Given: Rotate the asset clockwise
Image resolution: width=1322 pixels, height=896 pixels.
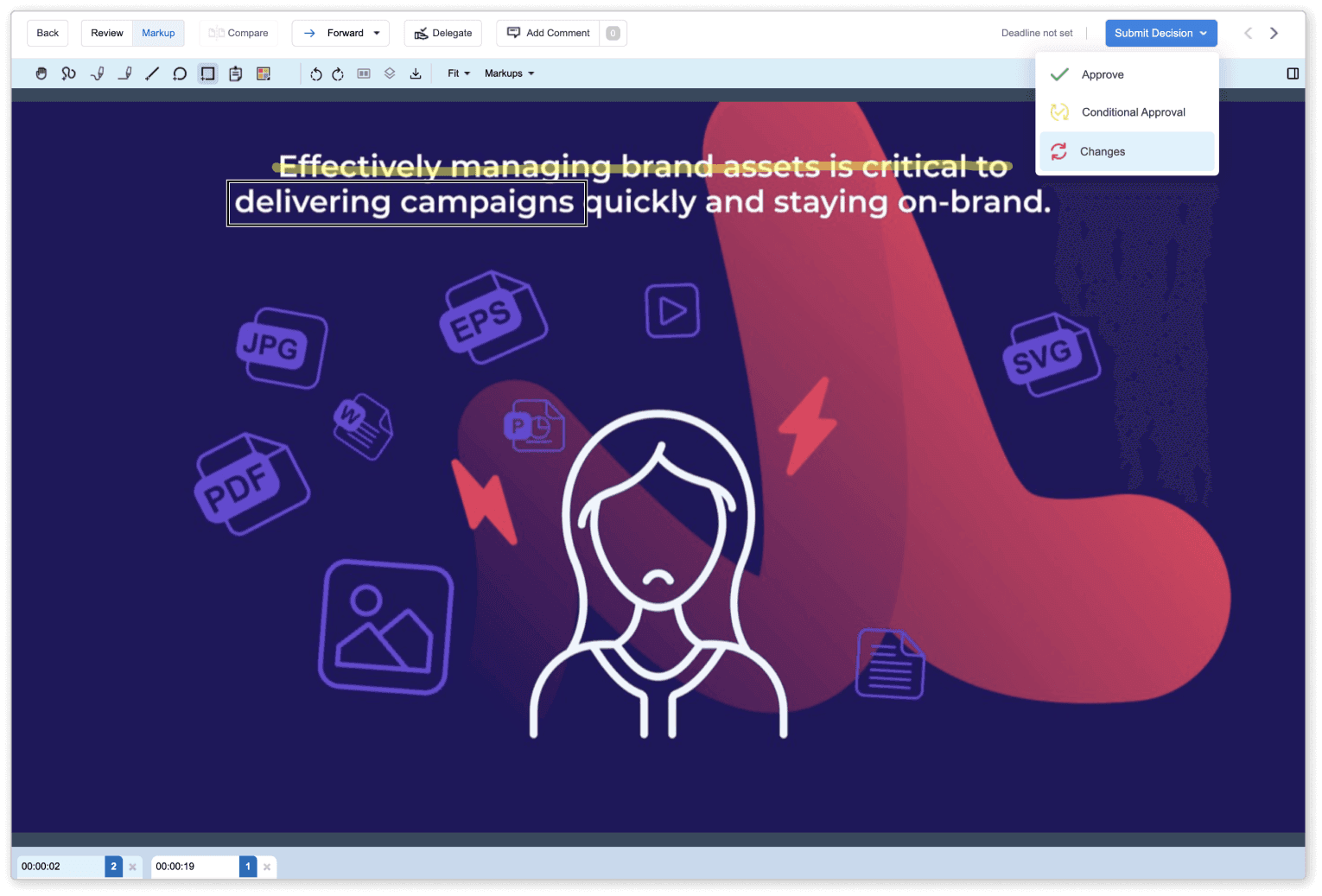Looking at the screenshot, I should [338, 73].
